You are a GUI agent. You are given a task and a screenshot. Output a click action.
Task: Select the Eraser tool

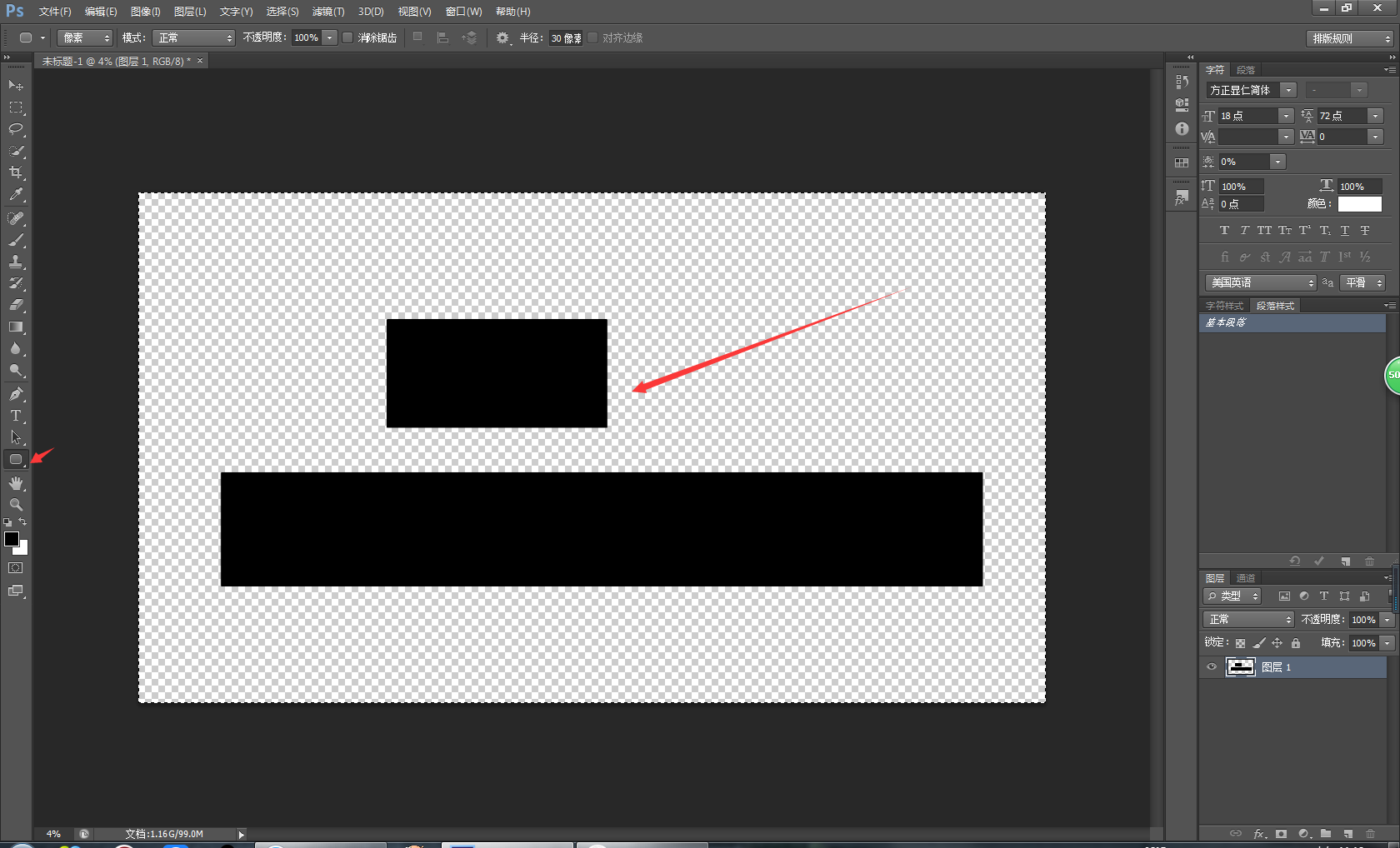point(16,305)
